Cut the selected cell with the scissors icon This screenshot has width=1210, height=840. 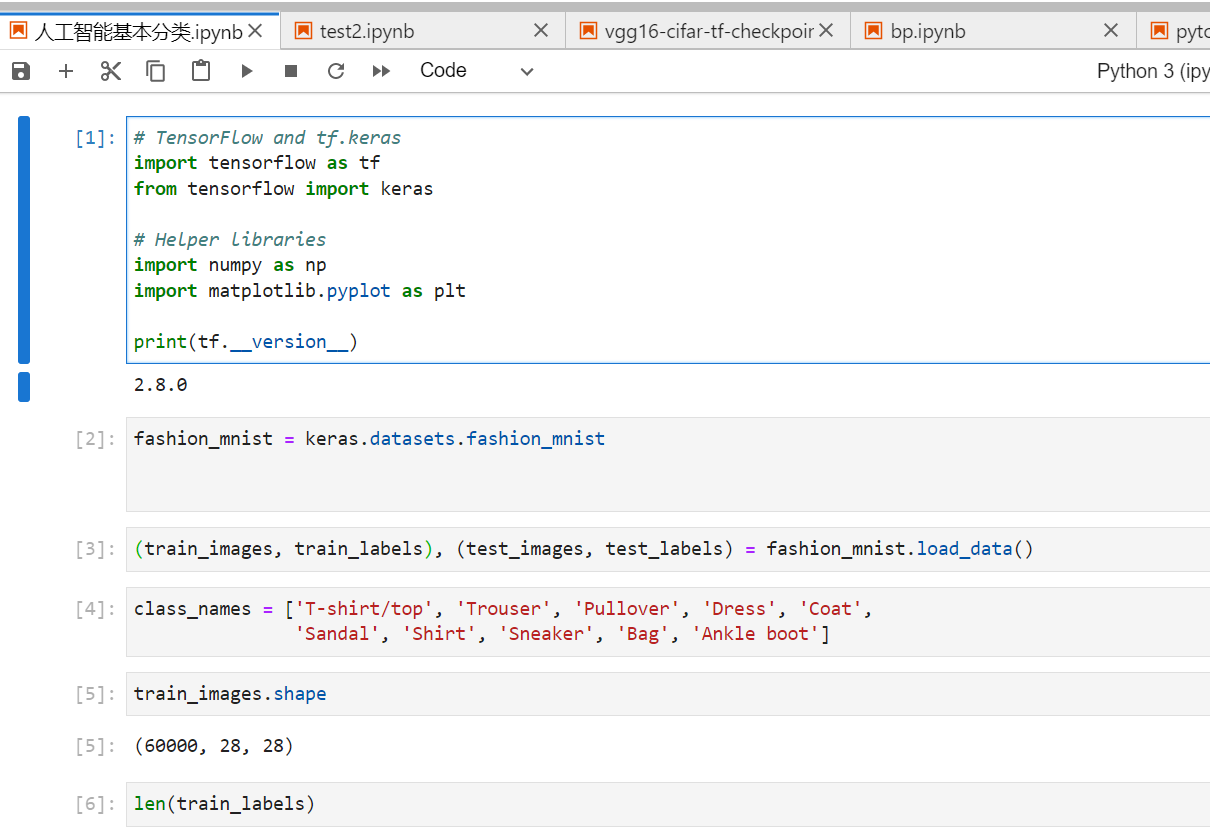coord(110,71)
